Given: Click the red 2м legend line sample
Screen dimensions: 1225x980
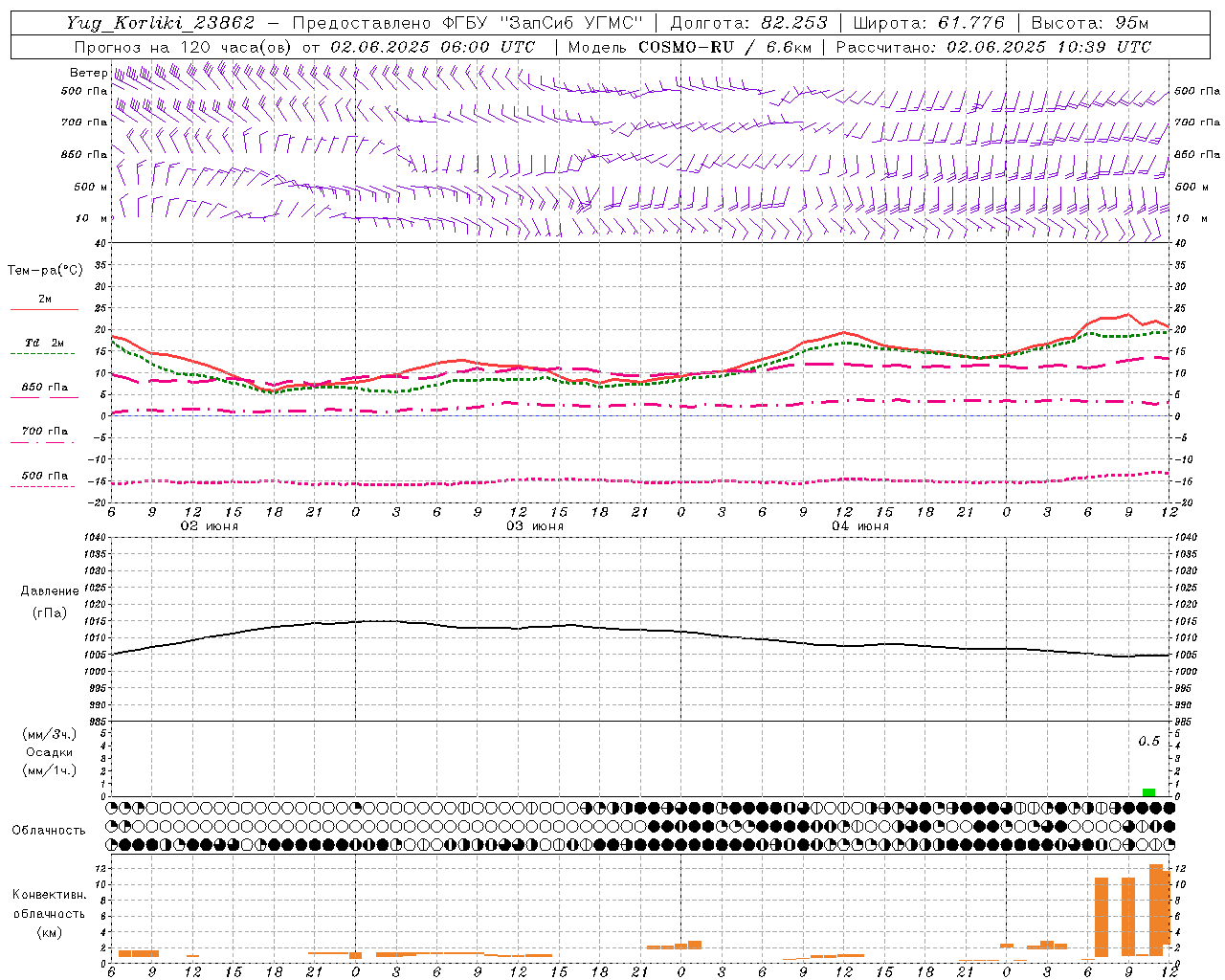Looking at the screenshot, I should point(44,310).
